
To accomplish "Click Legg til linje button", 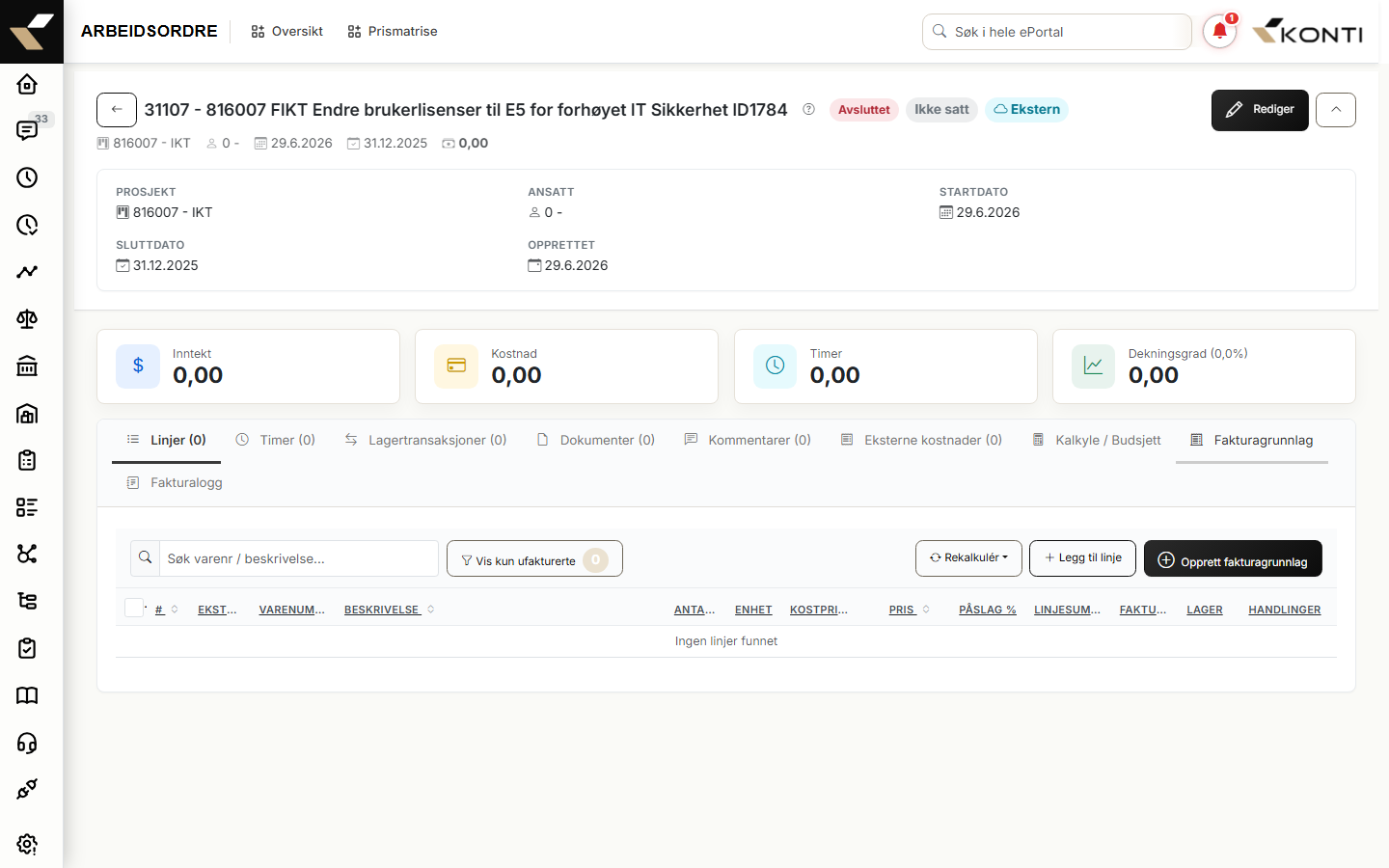I will 1082,558.
